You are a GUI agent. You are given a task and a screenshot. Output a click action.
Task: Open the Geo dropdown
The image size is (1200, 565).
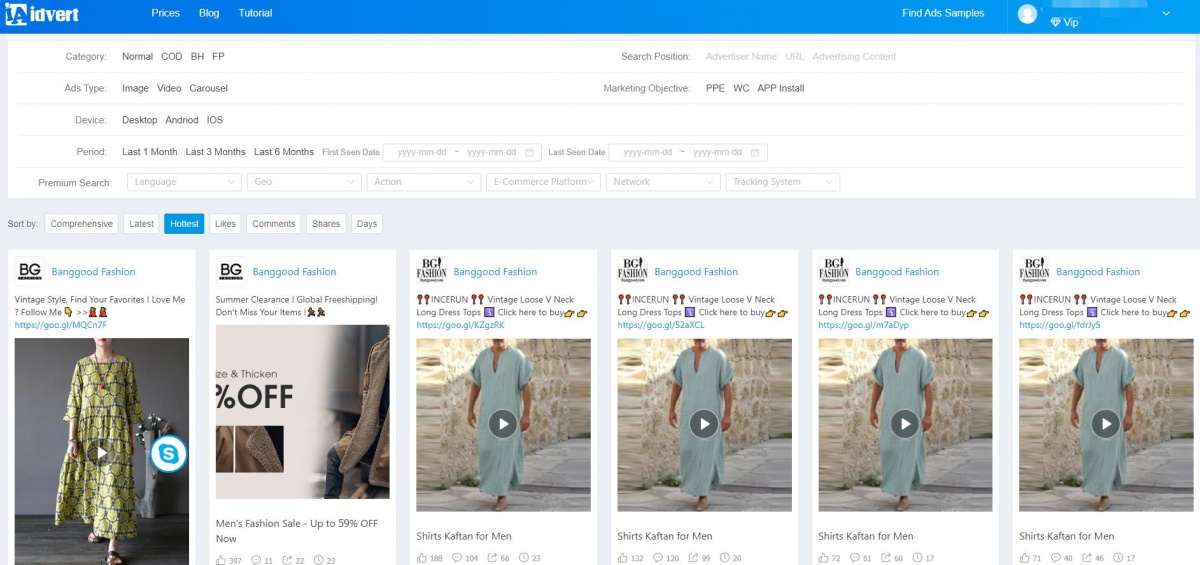(304, 182)
